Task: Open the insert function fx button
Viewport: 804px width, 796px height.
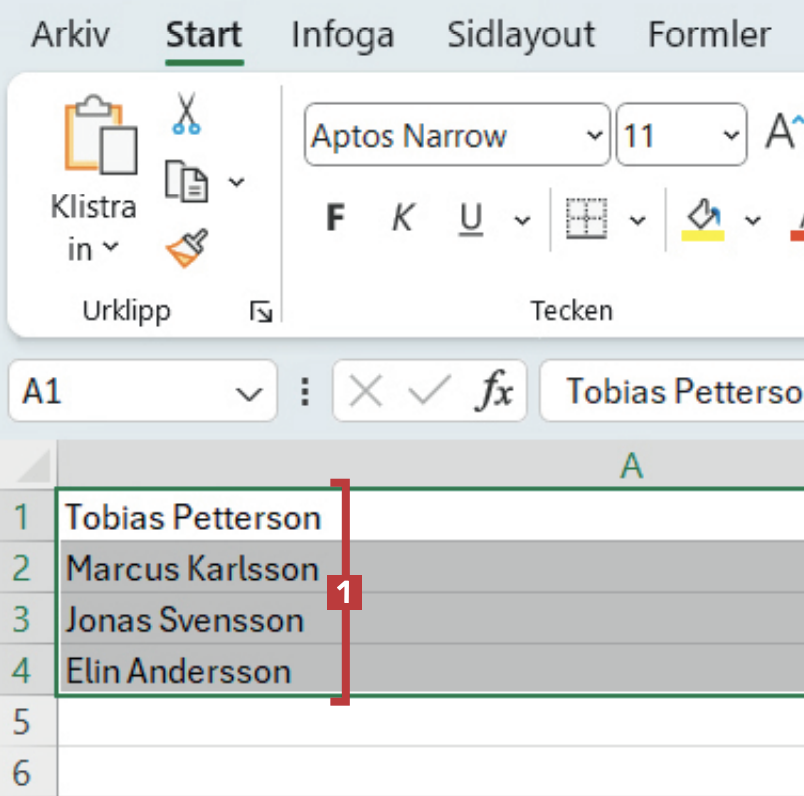Action: click(x=494, y=392)
